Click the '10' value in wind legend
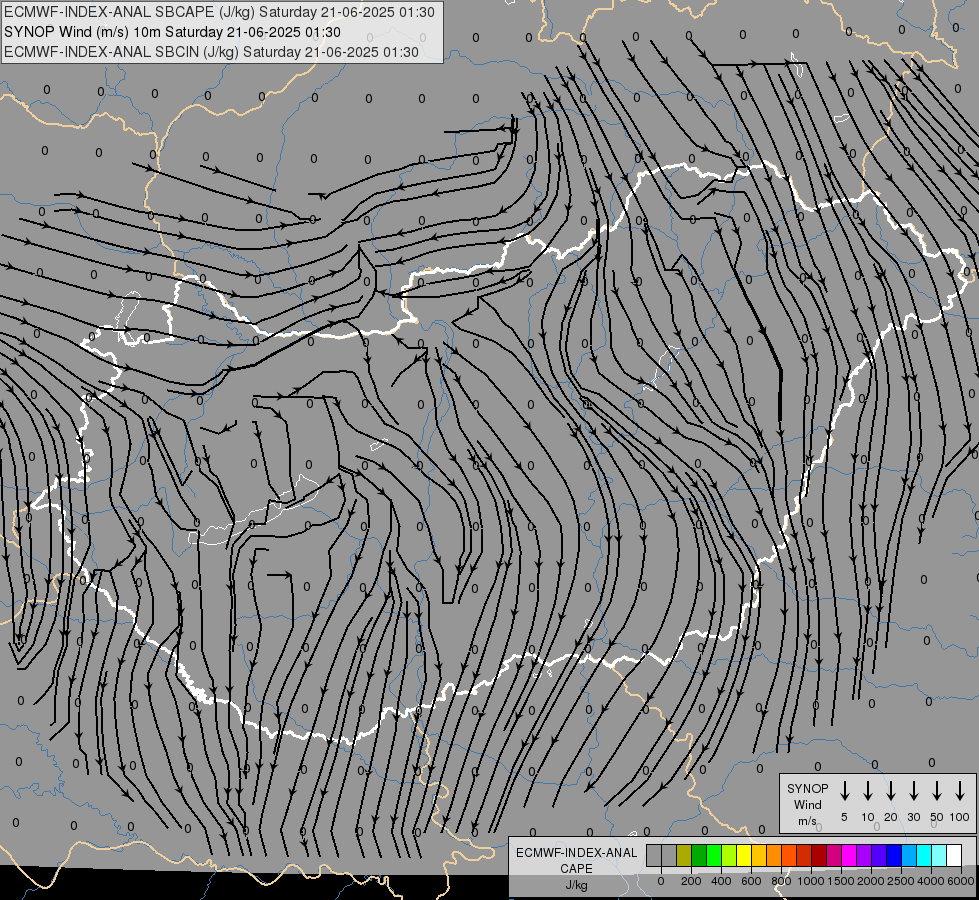This screenshot has width=979, height=900. [868, 817]
